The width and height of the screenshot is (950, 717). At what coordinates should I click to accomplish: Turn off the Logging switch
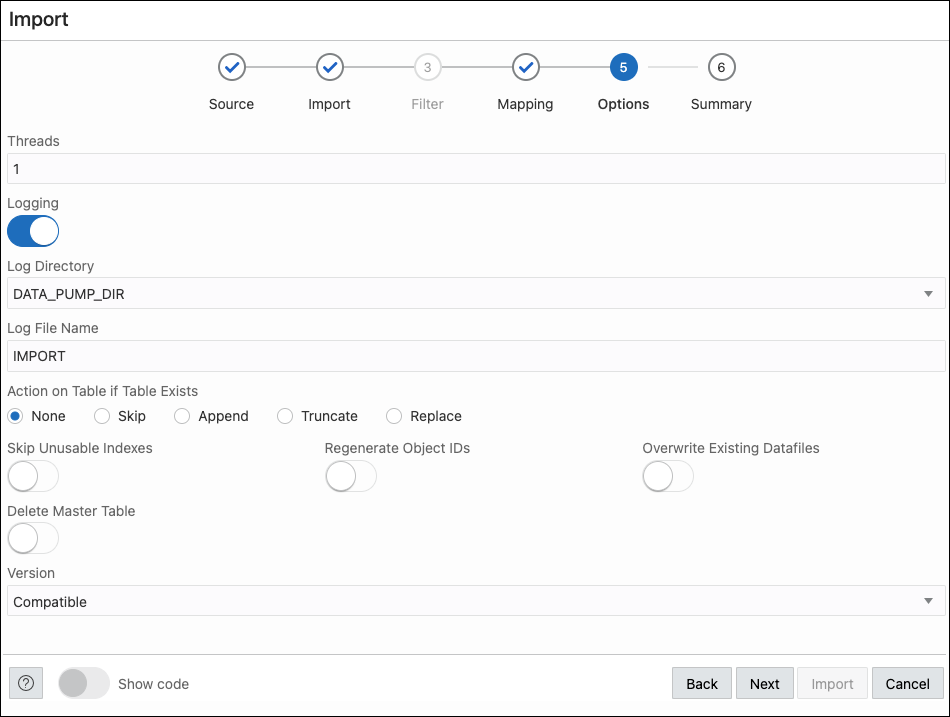coord(33,231)
